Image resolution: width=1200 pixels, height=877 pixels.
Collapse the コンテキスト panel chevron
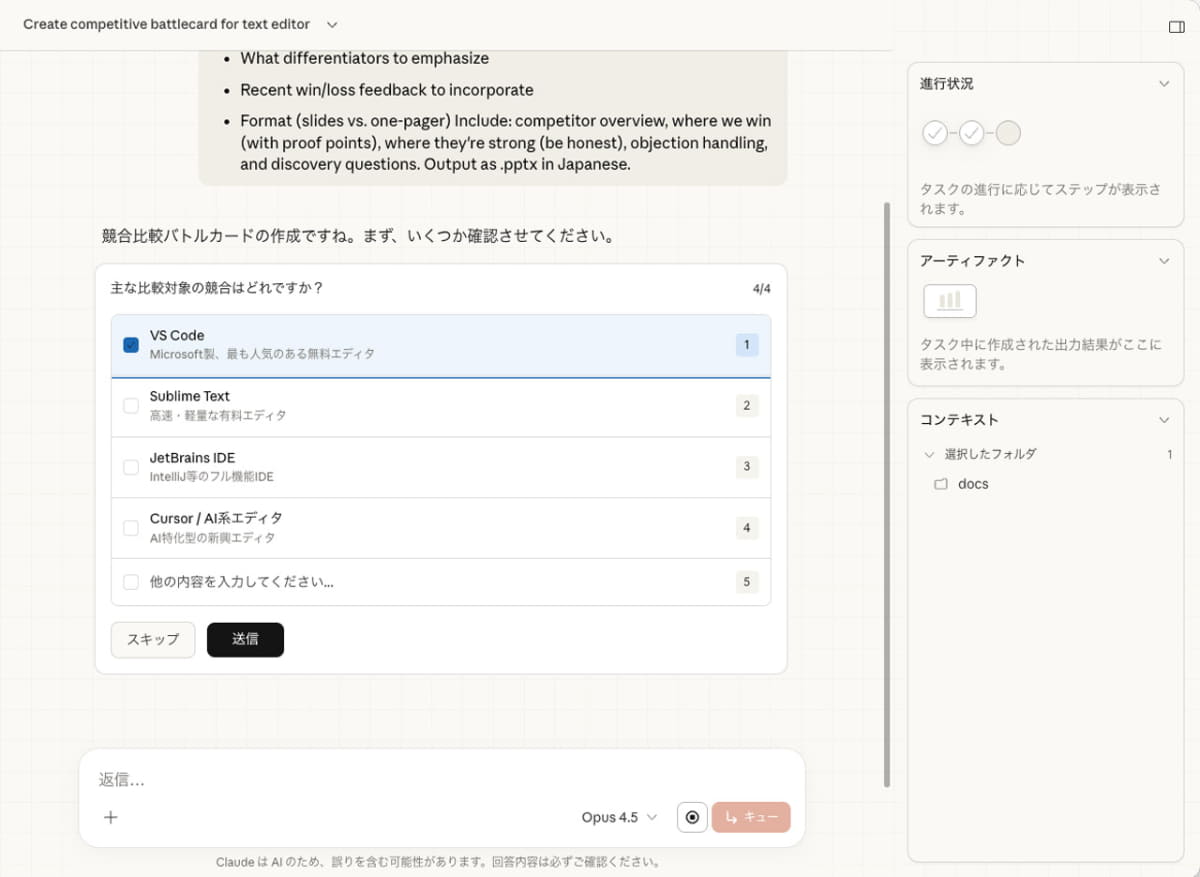(1164, 420)
